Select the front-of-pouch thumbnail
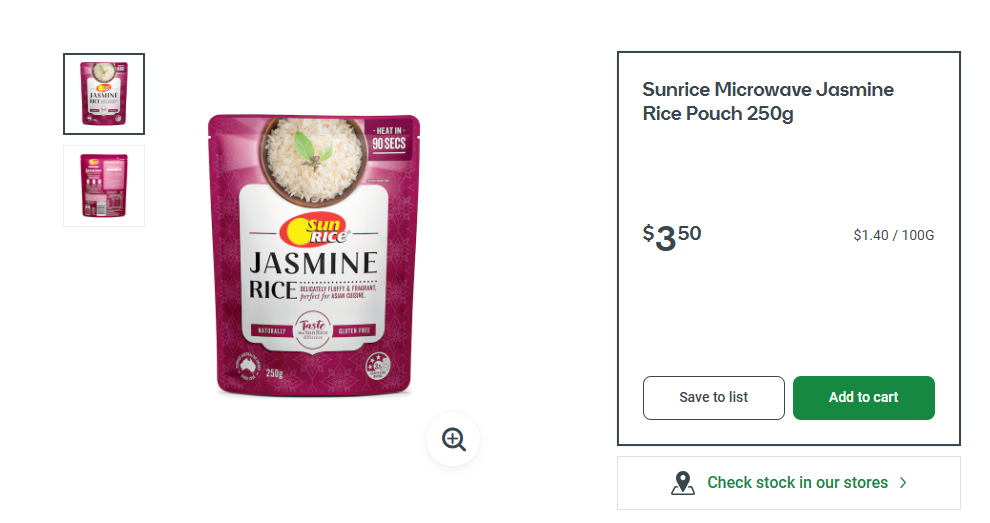 tap(104, 94)
